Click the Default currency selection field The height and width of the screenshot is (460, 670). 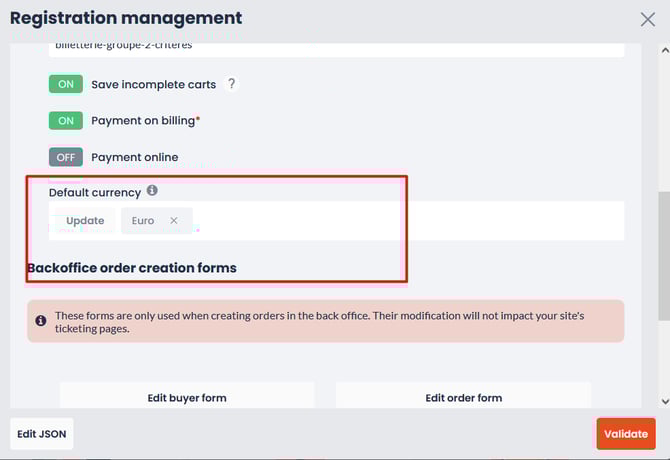coord(336,220)
